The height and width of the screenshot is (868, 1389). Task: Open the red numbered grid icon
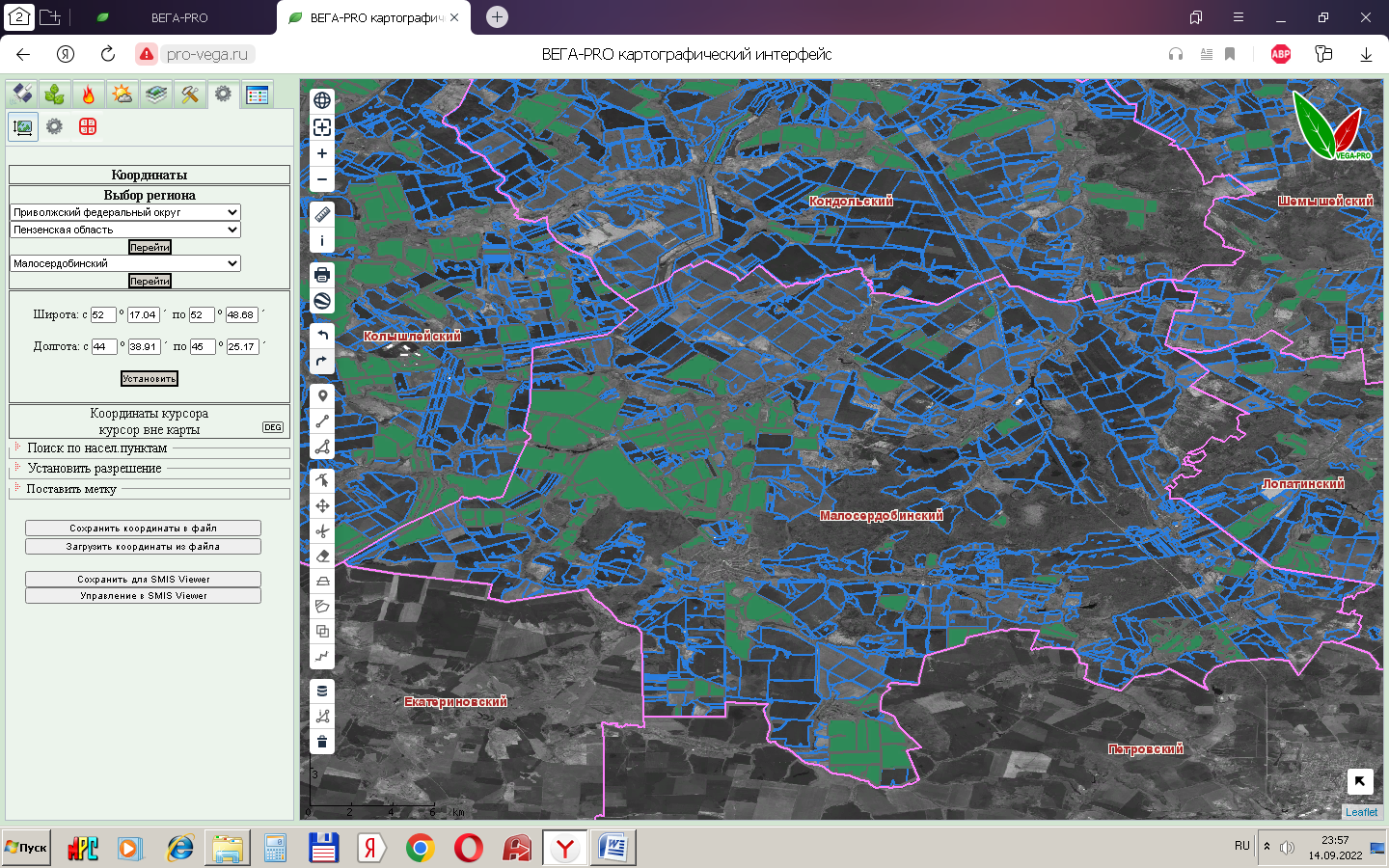[x=88, y=126]
